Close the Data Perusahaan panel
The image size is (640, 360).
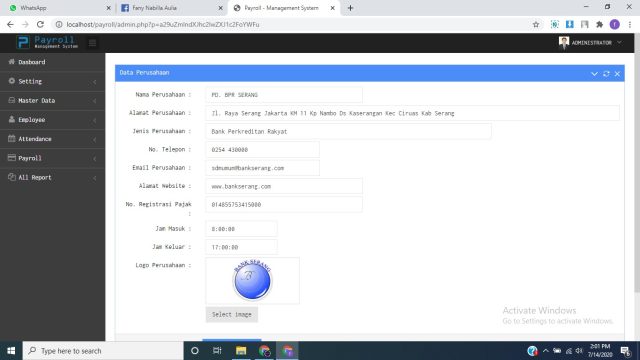pyautogui.click(x=617, y=73)
